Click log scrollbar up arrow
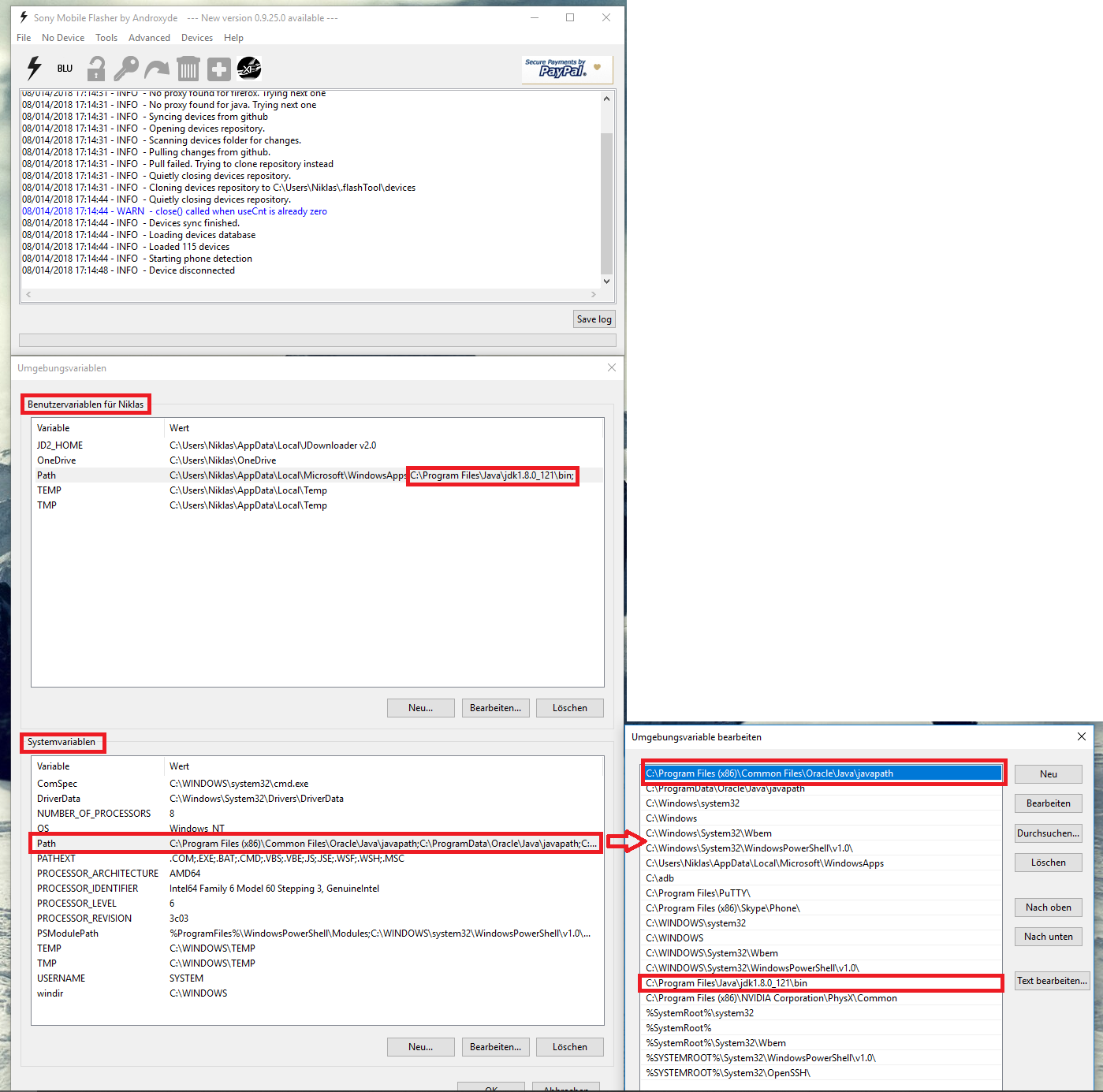Screen dimensions: 1103x1092 (606, 99)
